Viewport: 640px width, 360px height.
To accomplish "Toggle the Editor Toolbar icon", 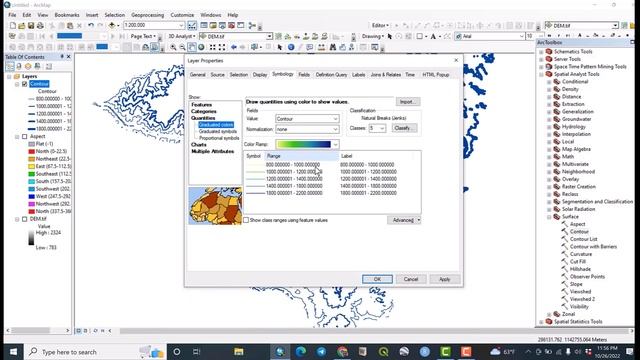I will pos(192,25).
